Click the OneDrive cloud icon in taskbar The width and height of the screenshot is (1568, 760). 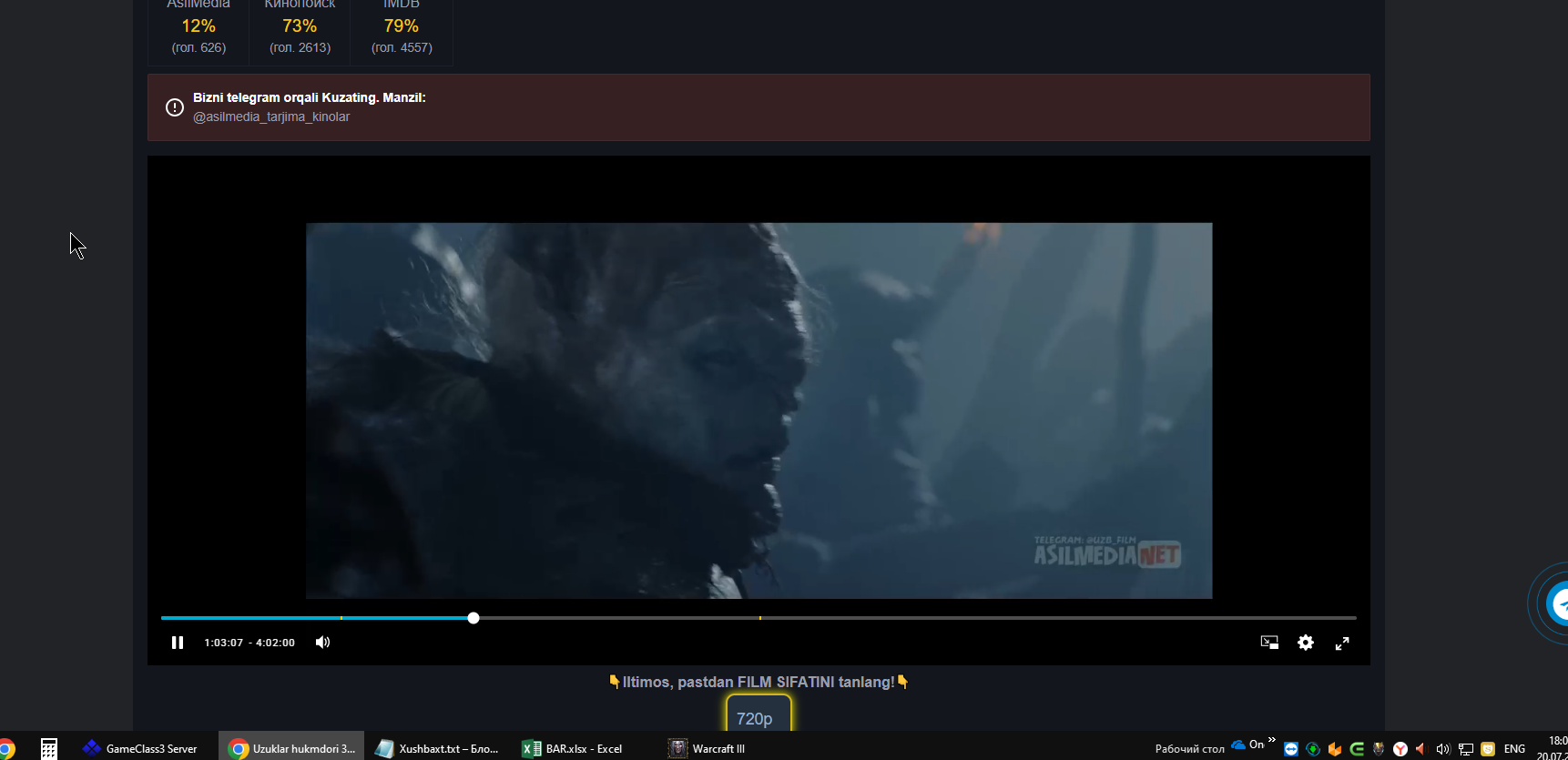(1238, 745)
